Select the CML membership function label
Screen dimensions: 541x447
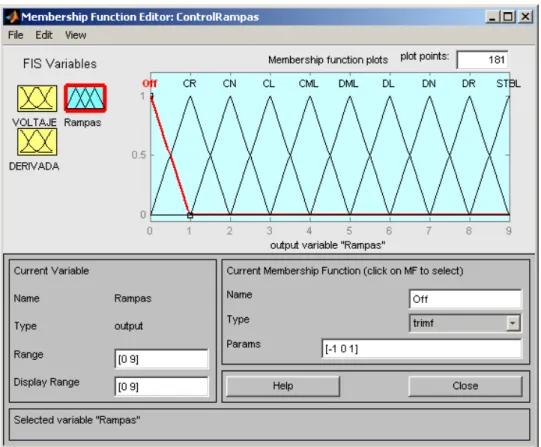[308, 83]
